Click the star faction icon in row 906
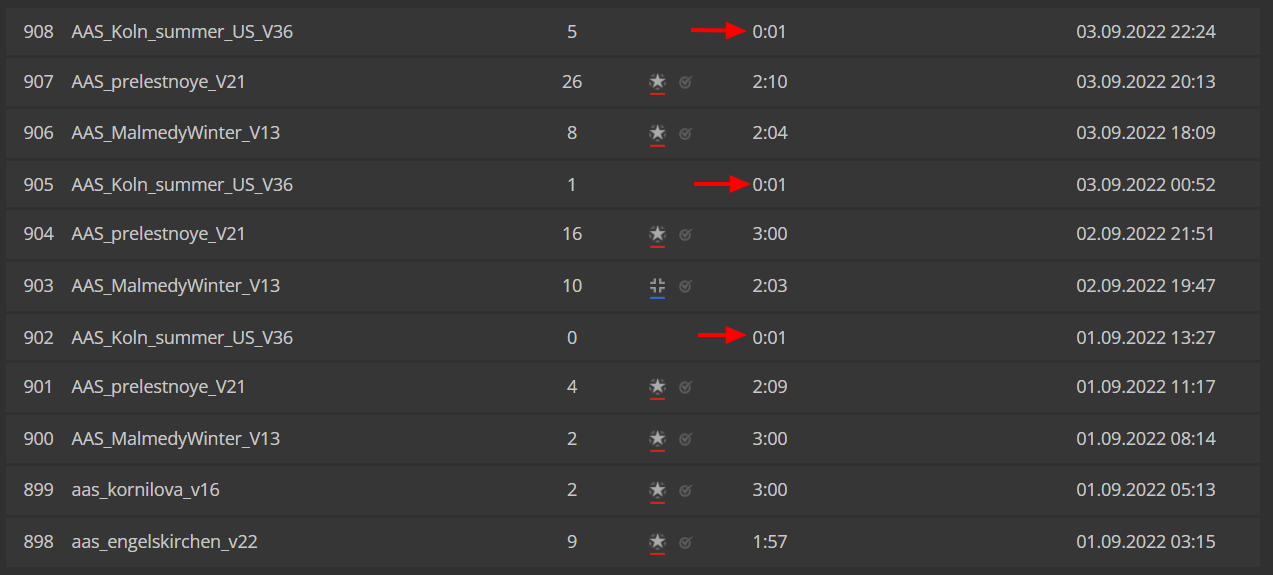This screenshot has width=1273, height=575. [657, 132]
